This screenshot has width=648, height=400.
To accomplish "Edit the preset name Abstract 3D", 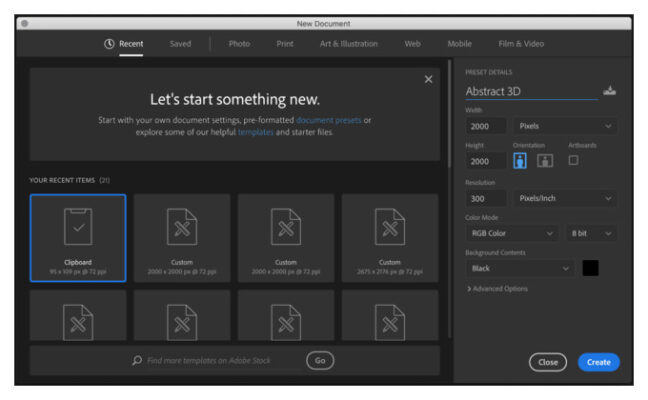I will [532, 91].
